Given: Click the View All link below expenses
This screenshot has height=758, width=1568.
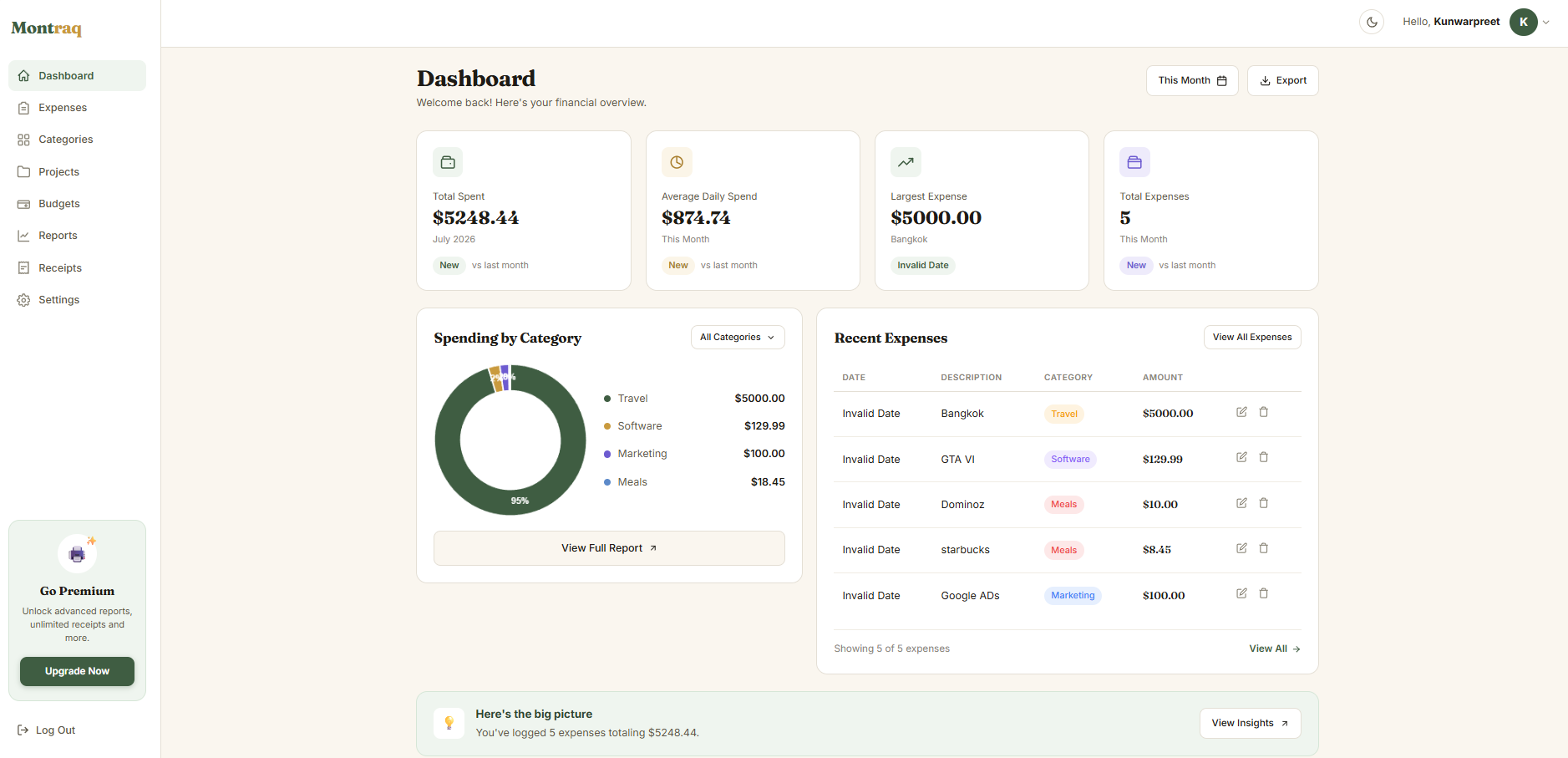Looking at the screenshot, I should 1275,649.
